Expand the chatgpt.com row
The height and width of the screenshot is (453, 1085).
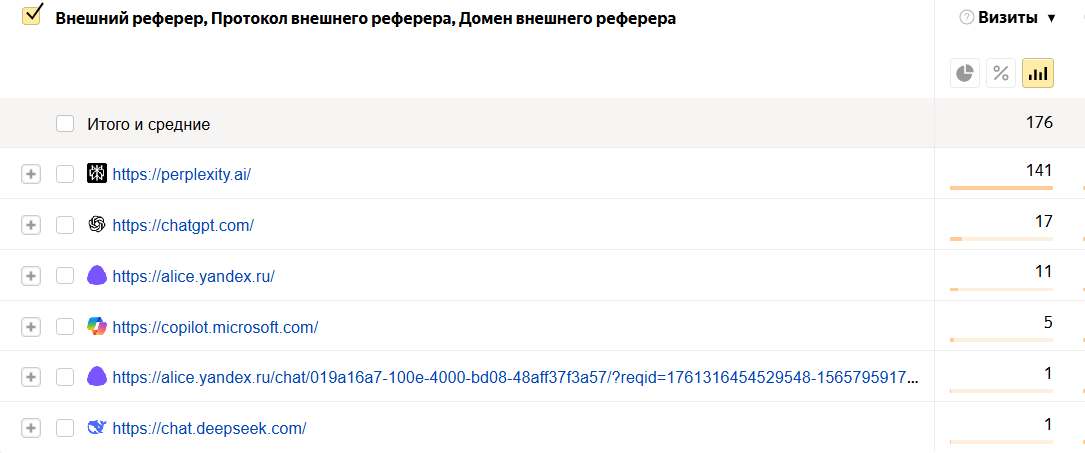click(x=31, y=225)
